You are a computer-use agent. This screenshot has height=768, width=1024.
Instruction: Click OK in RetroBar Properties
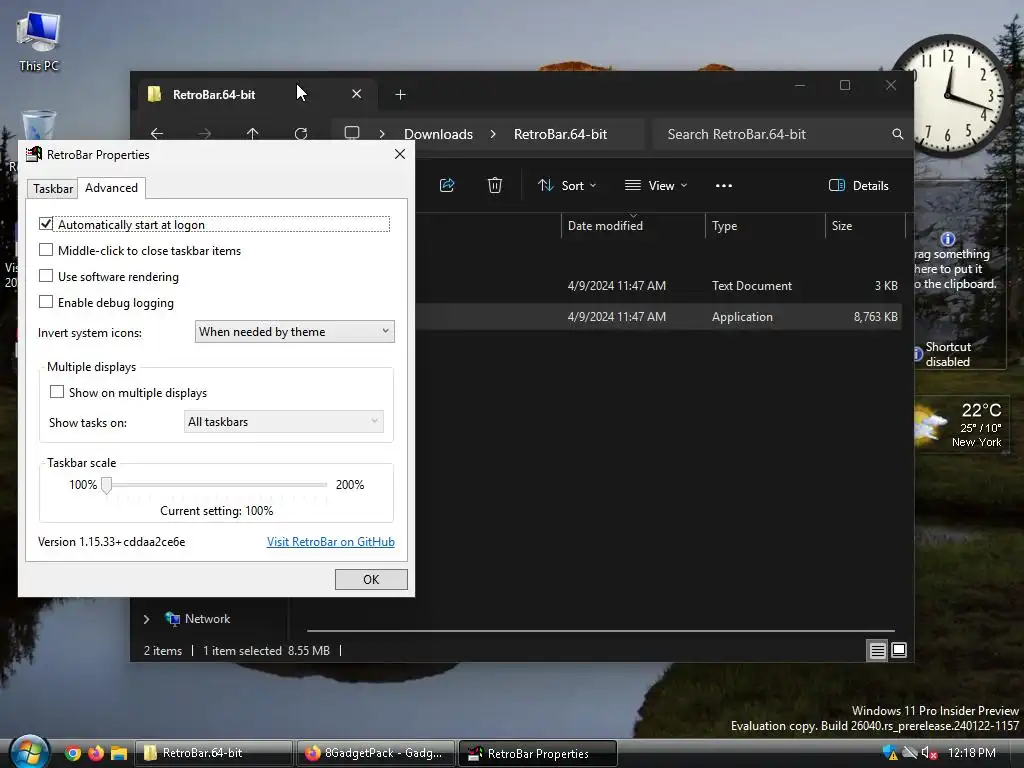371,579
